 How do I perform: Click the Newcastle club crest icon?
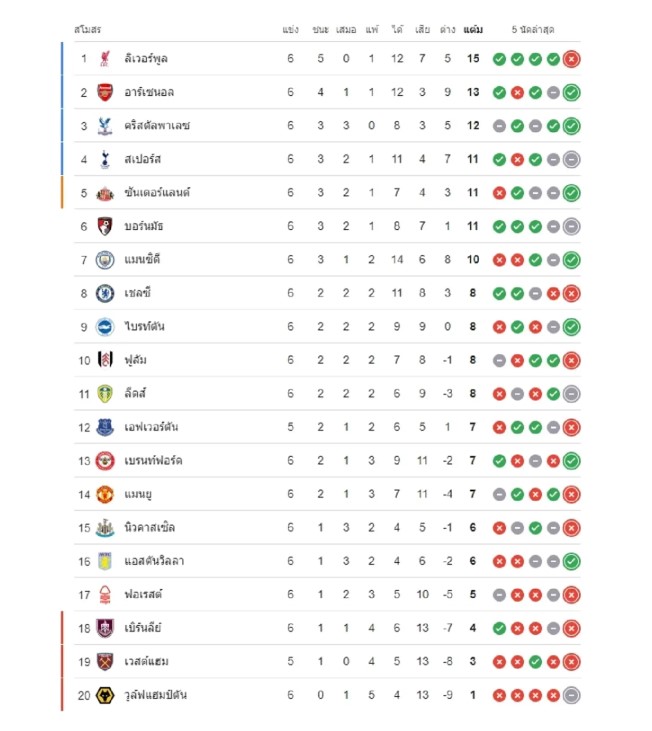[105, 527]
